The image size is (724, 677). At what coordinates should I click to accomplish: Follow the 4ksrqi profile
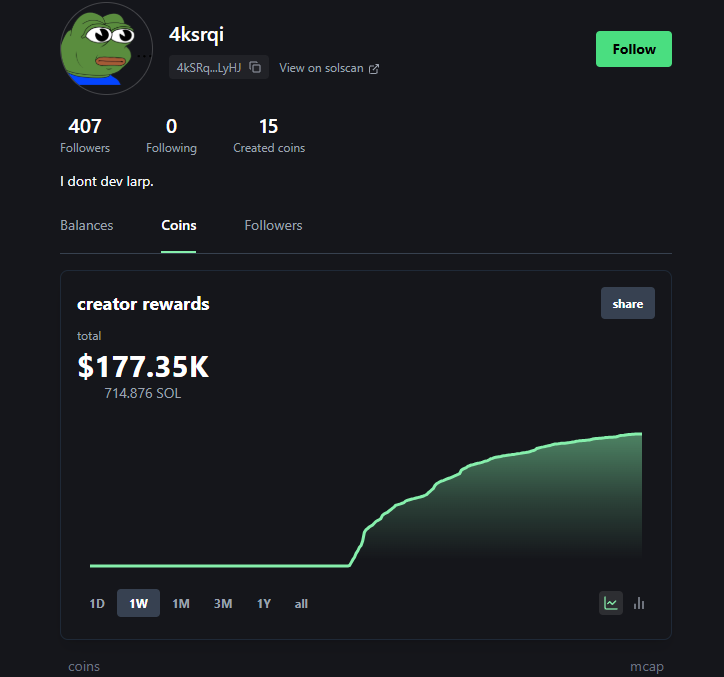633,49
